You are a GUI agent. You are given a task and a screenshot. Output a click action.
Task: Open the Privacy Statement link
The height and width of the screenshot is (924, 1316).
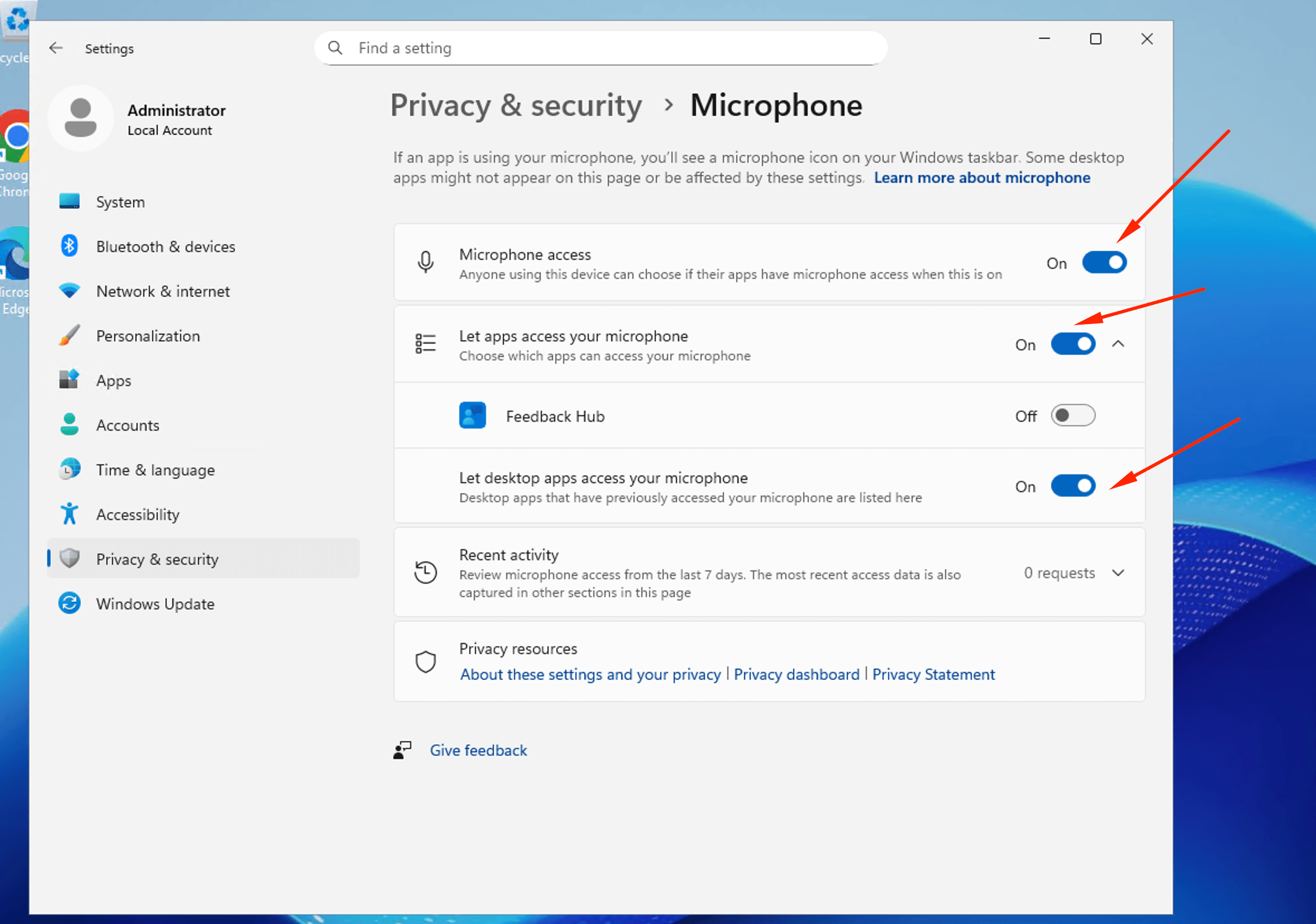coord(933,674)
